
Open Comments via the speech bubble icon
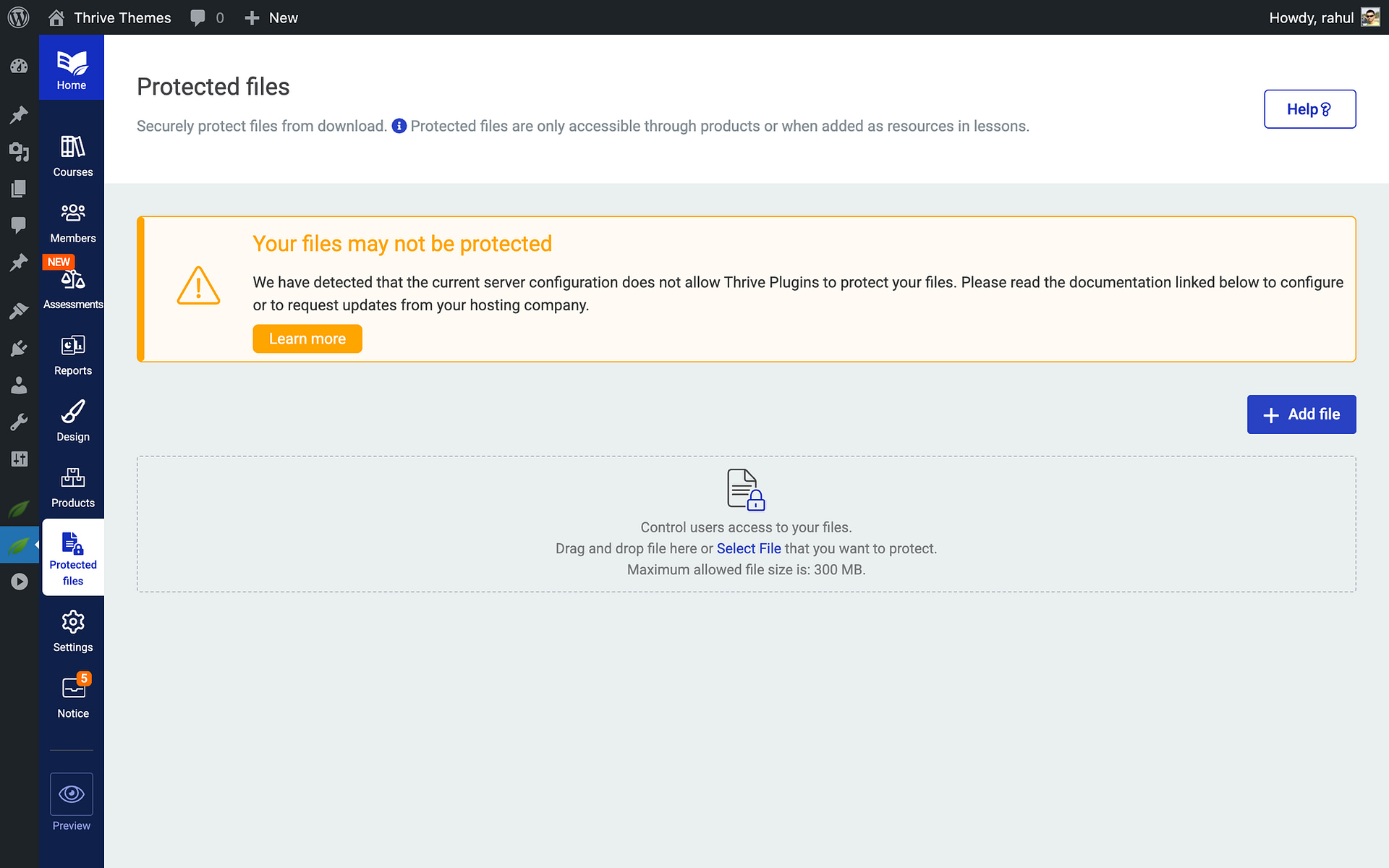tap(20, 226)
